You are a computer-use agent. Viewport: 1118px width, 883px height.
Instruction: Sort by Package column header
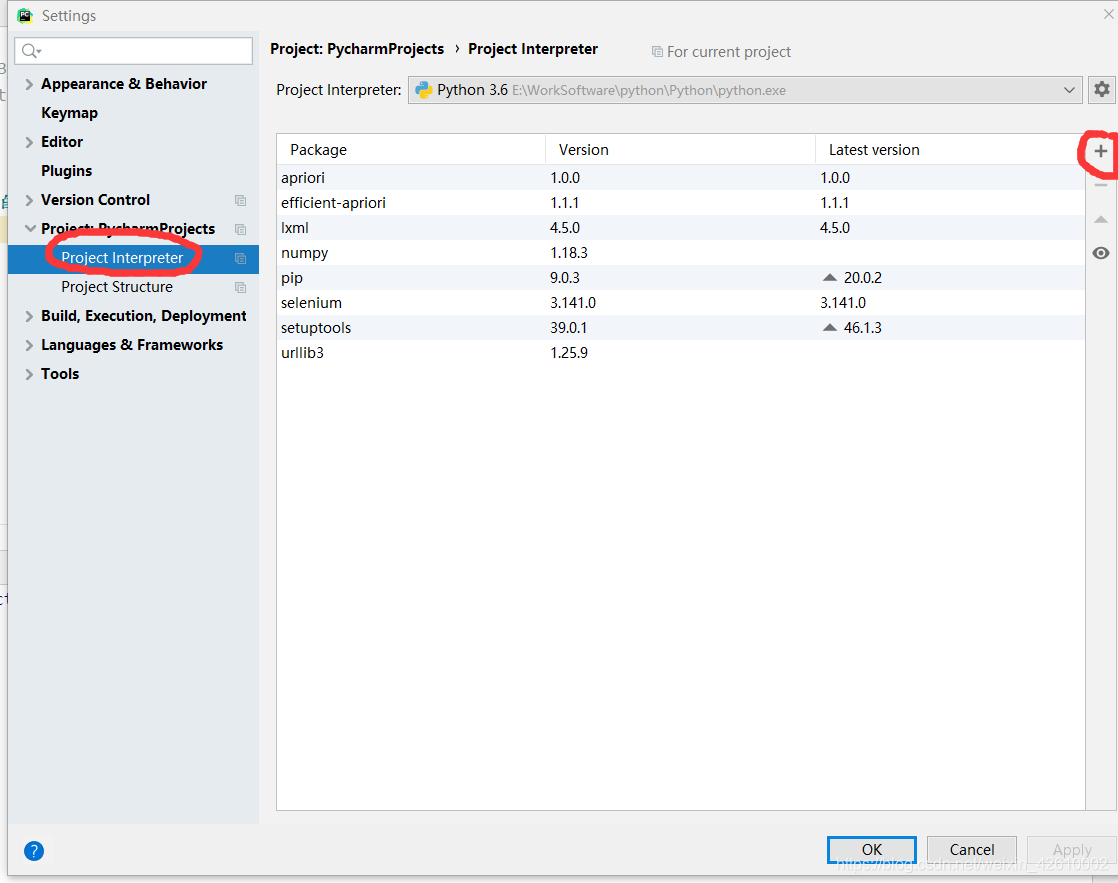[411, 150]
